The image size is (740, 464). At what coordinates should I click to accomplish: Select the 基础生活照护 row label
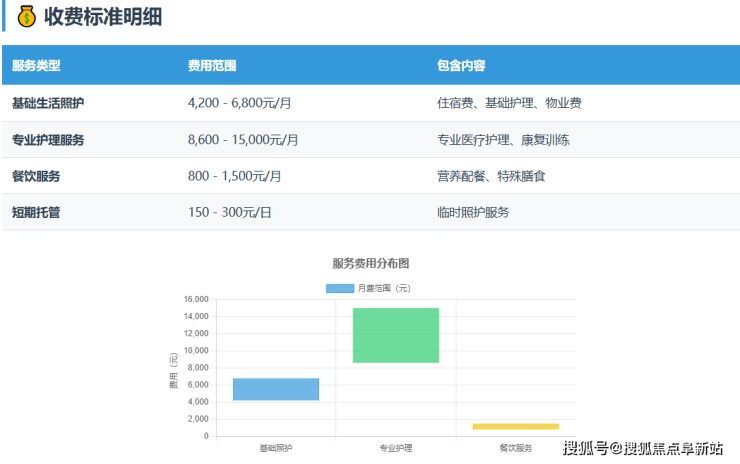(x=48, y=103)
